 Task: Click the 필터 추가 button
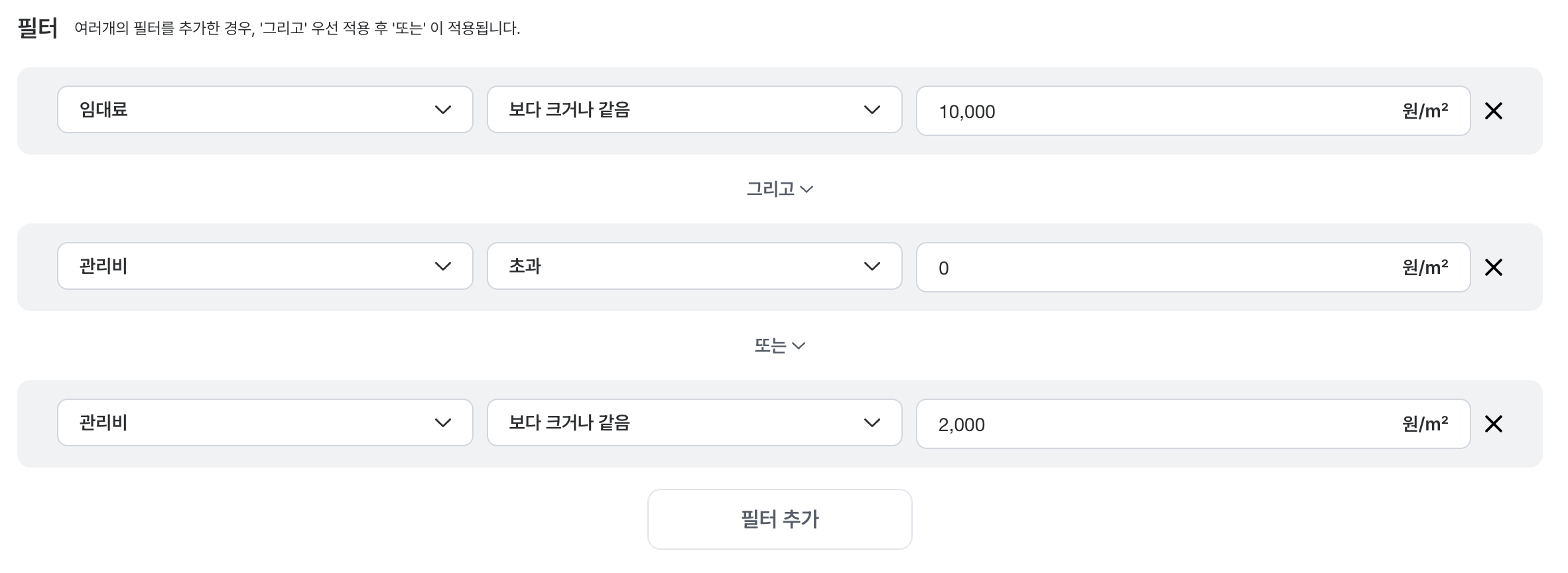pyautogui.click(x=779, y=519)
